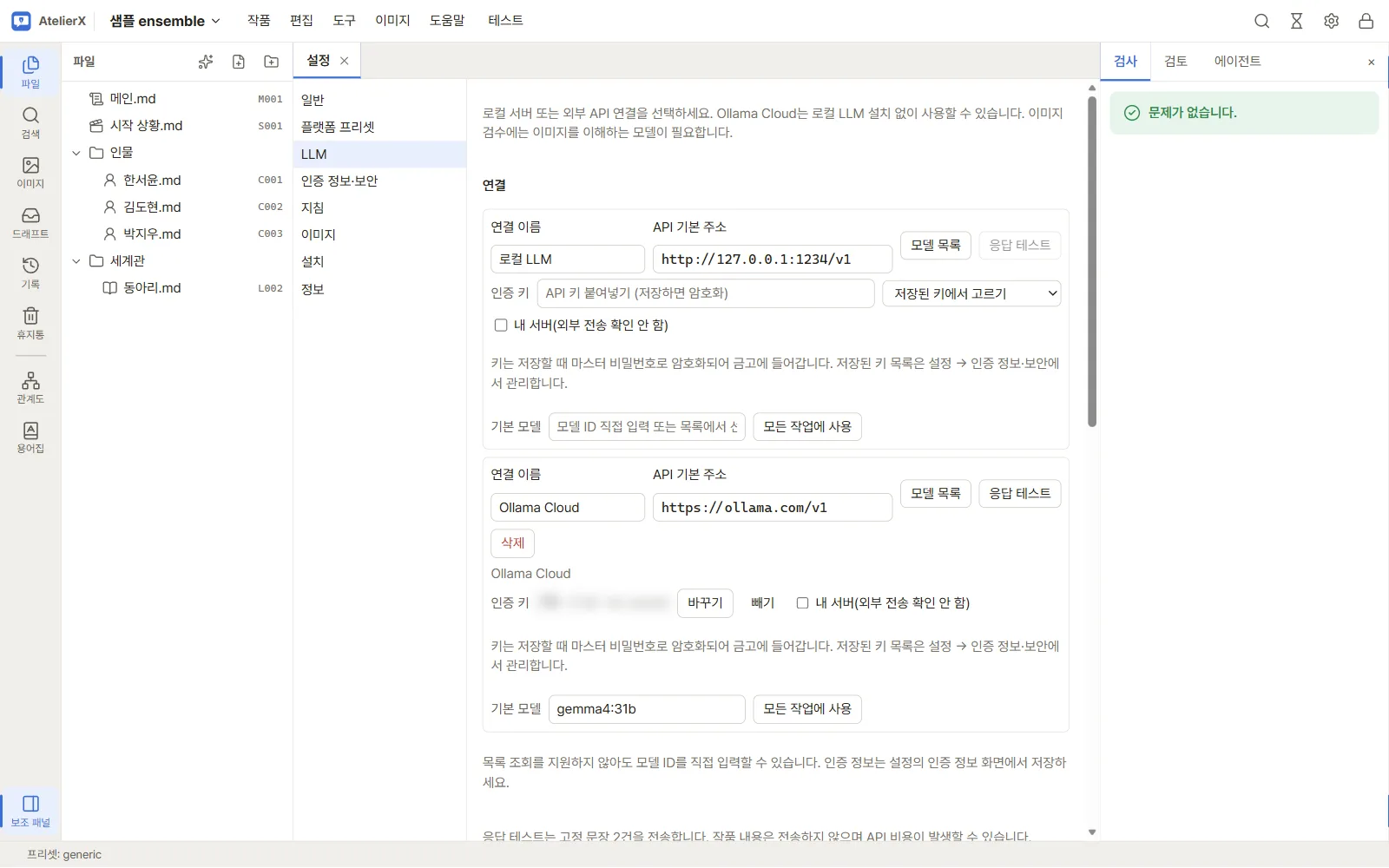
Task: Click 모델 목록 button for Ollama Cloud
Action: coord(935,494)
